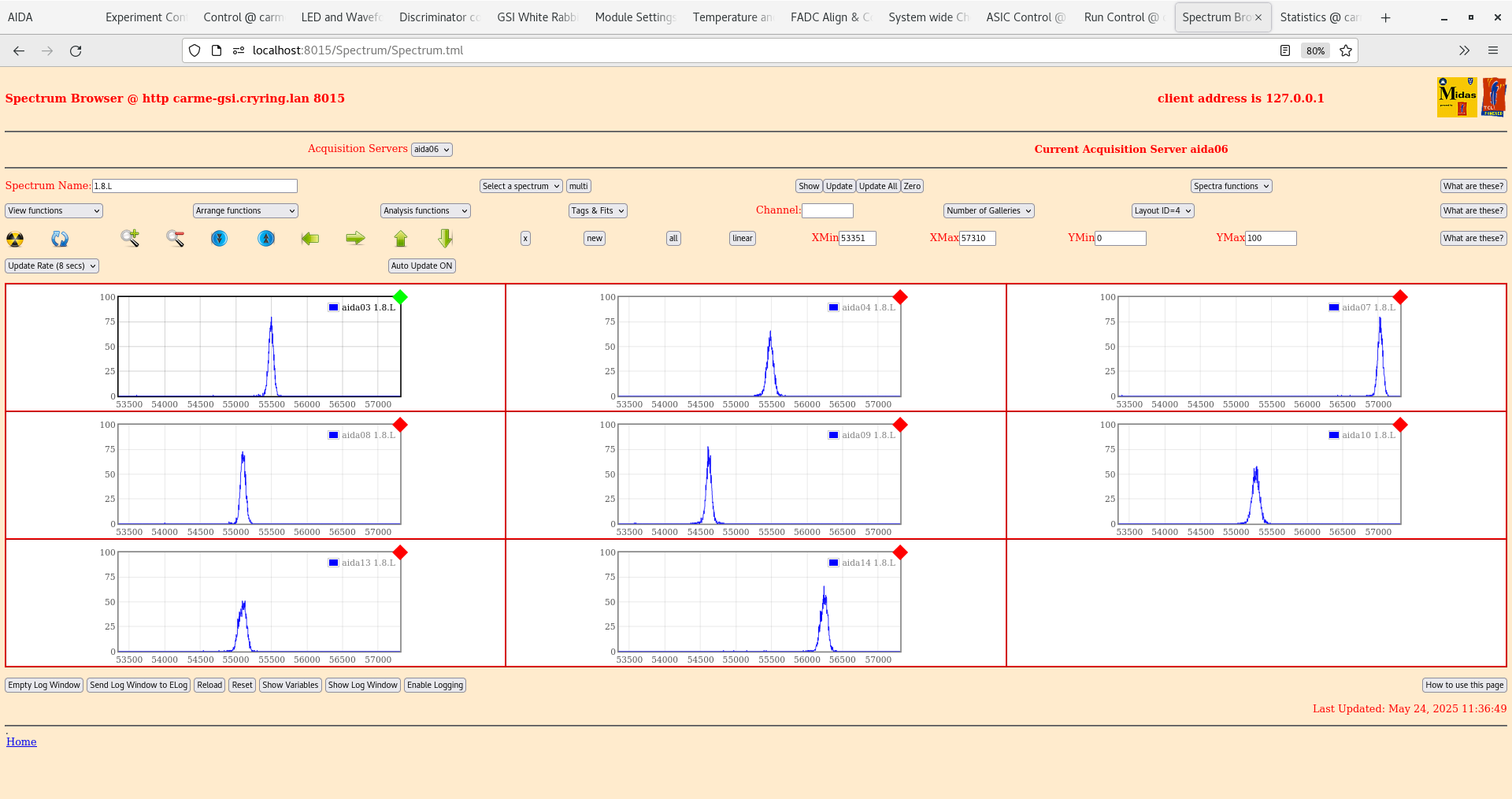Click the radiation hazard icon
The image size is (1512, 799).
tap(15, 239)
